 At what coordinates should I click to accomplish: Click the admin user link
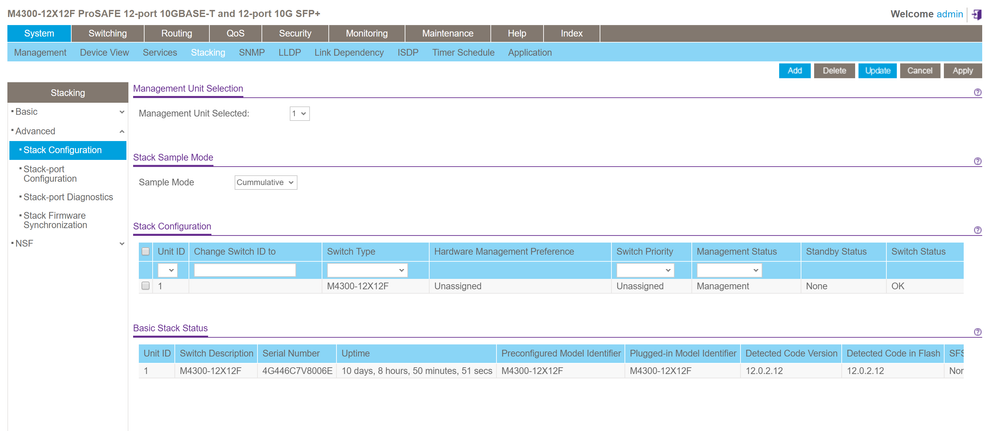(950, 14)
